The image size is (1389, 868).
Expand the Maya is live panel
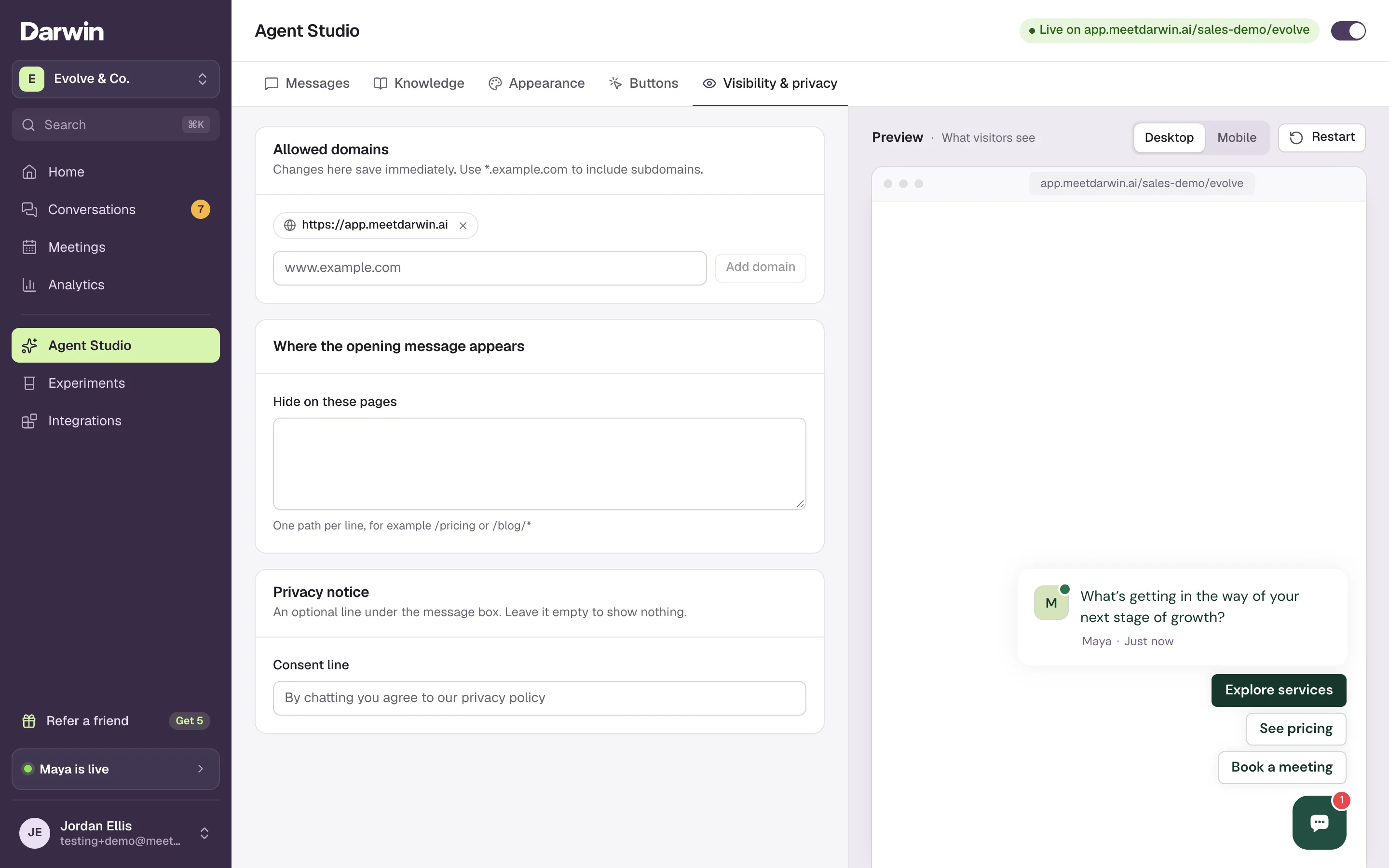coord(115,769)
